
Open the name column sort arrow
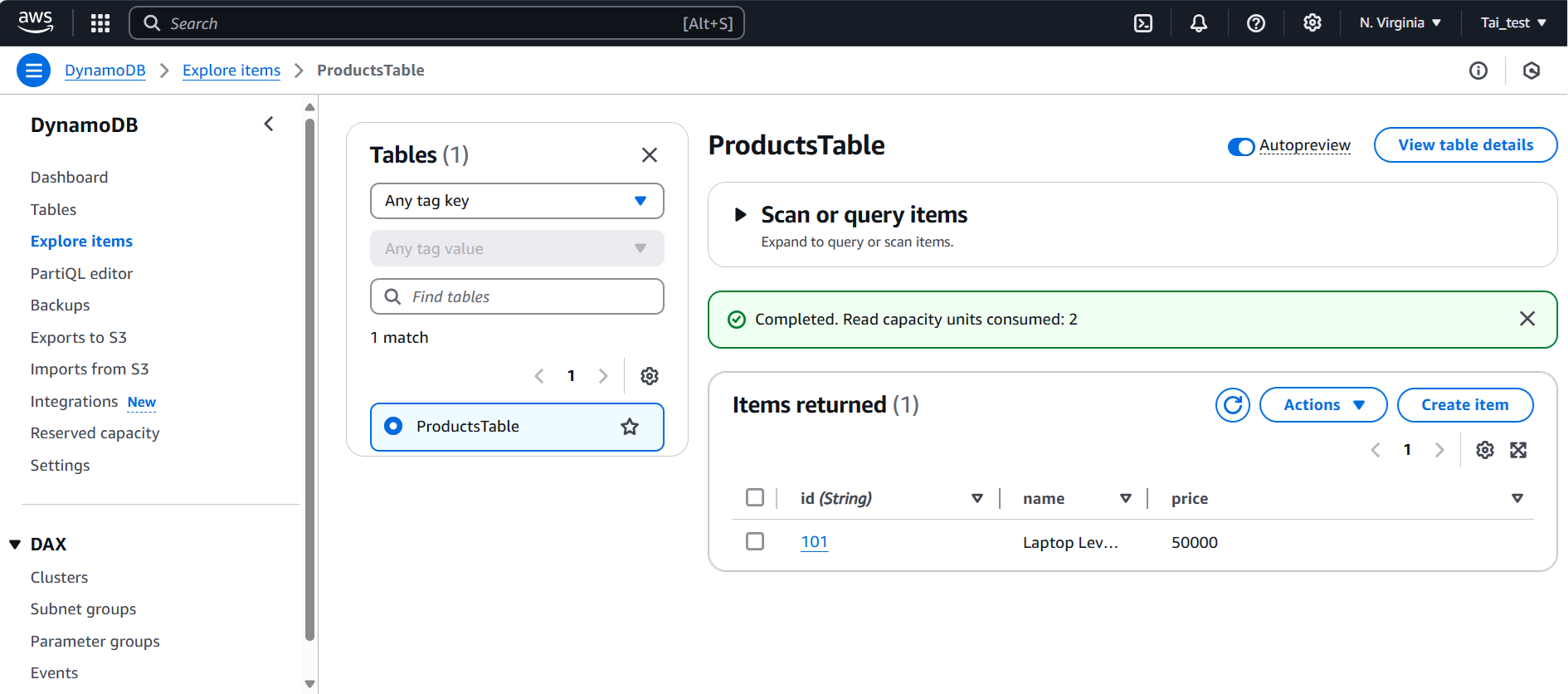[1126, 498]
